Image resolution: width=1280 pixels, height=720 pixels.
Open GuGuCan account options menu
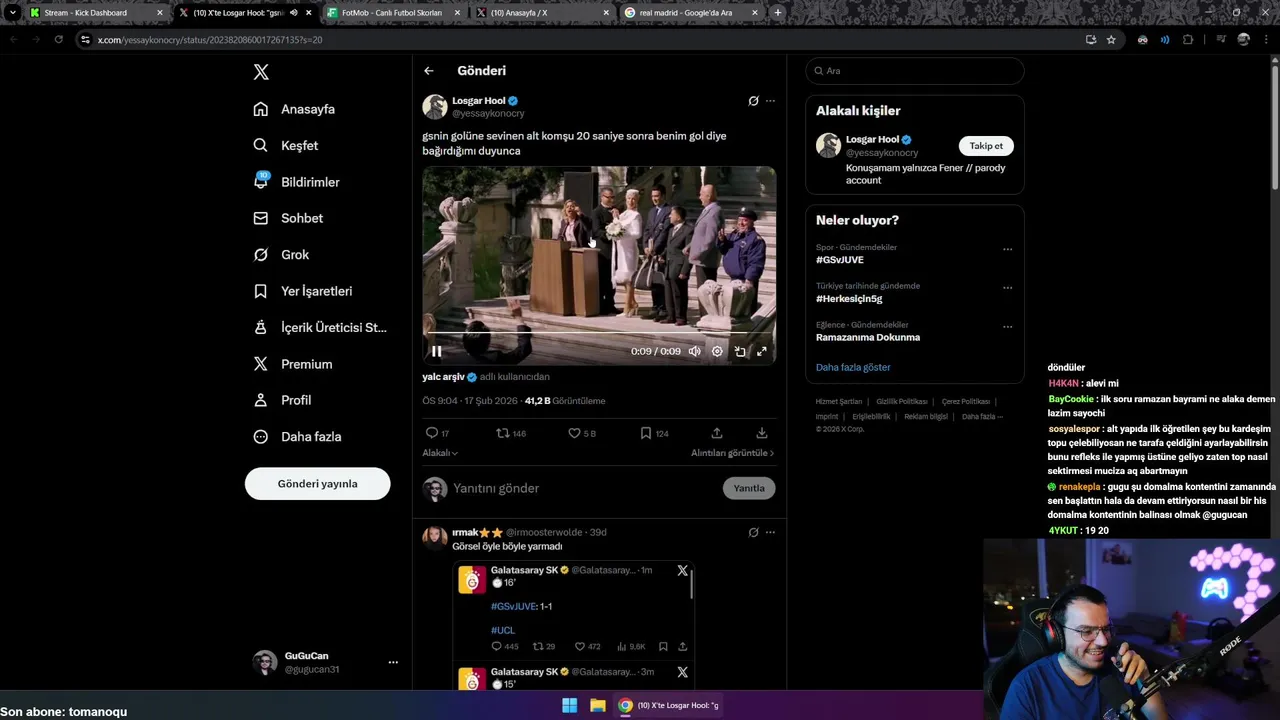point(393,662)
